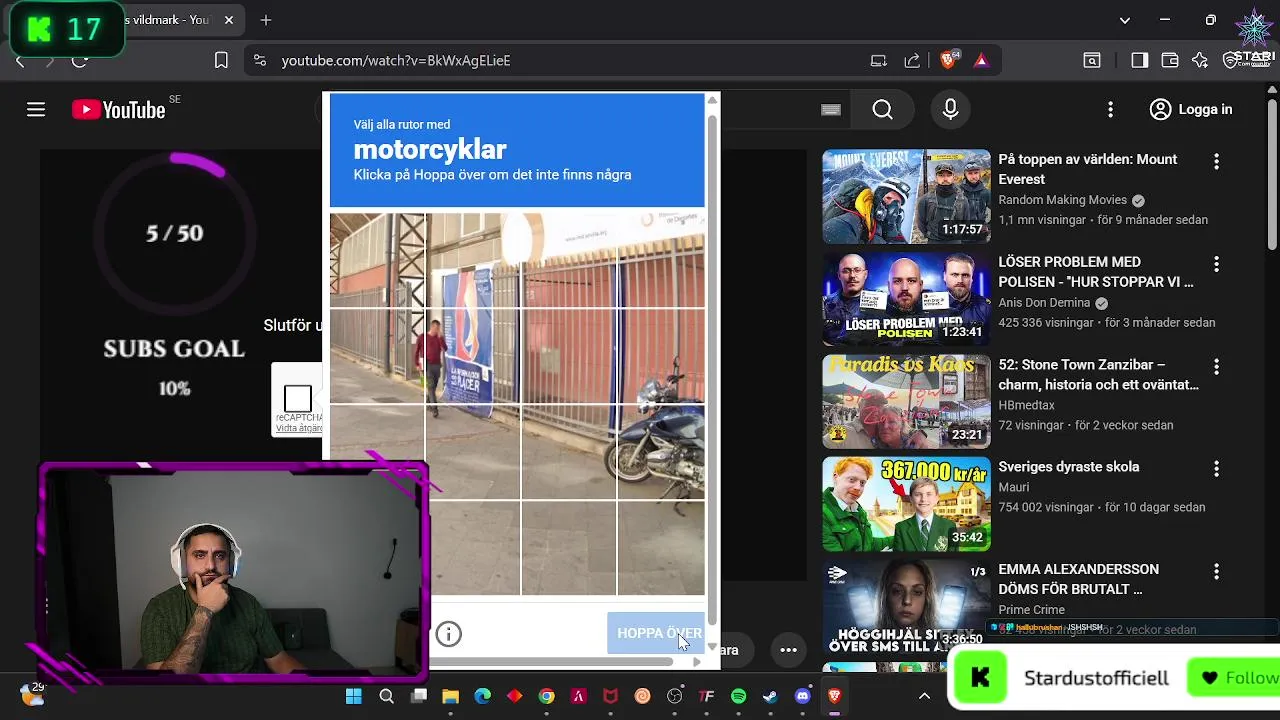Viewport: 1280px width, 720px height.
Task: Open the Löser problem med polisen thumbnail
Action: coord(906,299)
